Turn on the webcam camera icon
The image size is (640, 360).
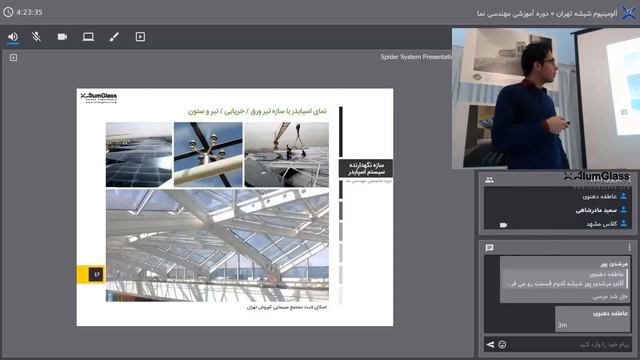tap(62, 37)
